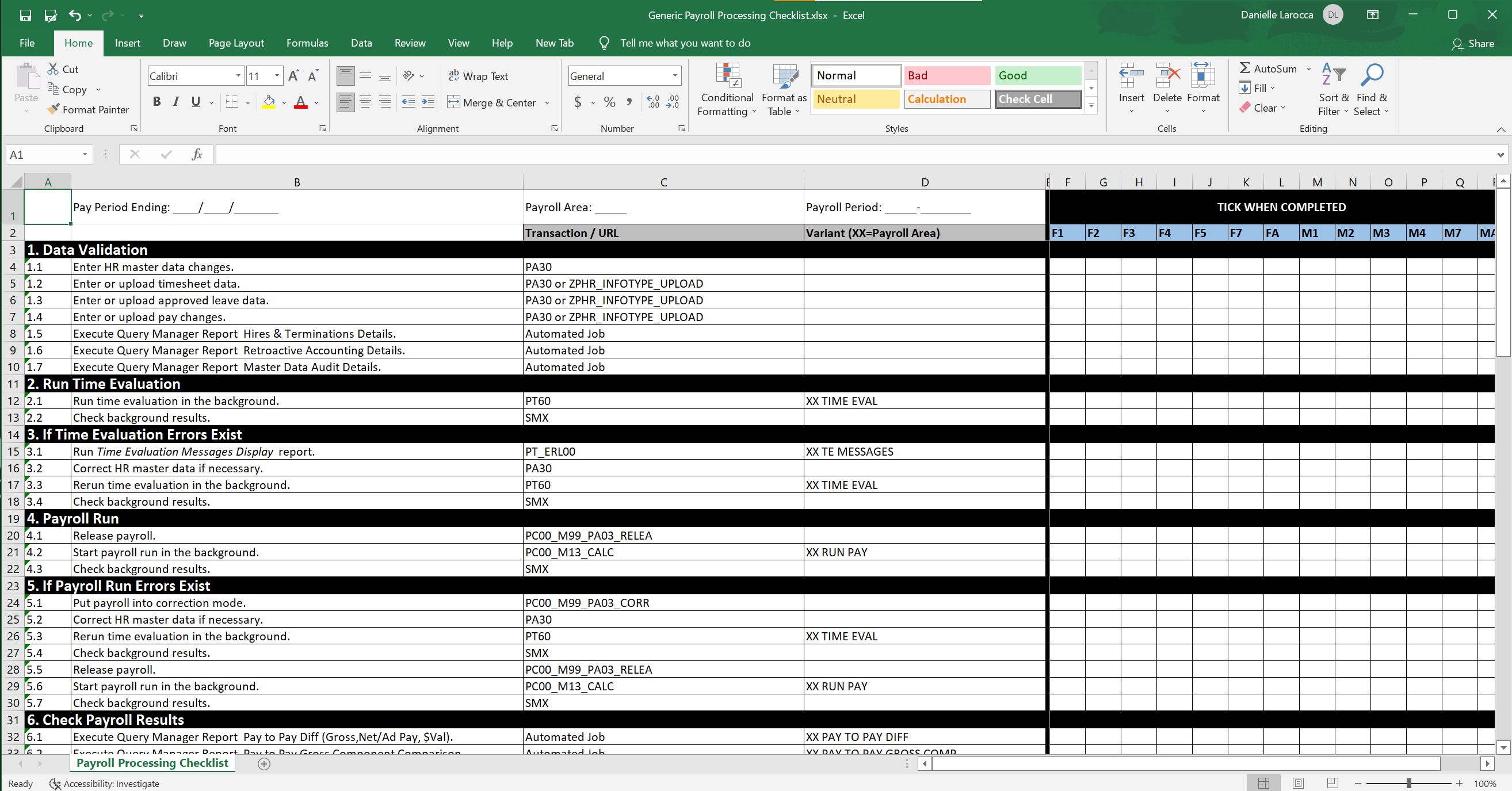This screenshot has height=791, width=1512.
Task: Expand the General number format dropdown
Action: pos(675,76)
